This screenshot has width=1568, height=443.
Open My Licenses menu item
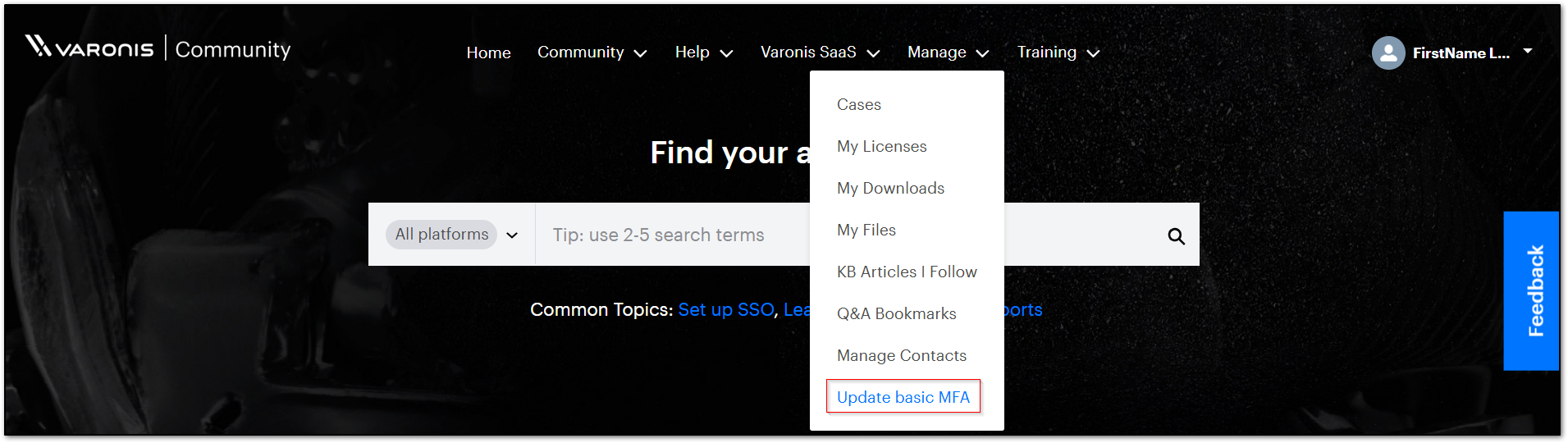(x=881, y=146)
